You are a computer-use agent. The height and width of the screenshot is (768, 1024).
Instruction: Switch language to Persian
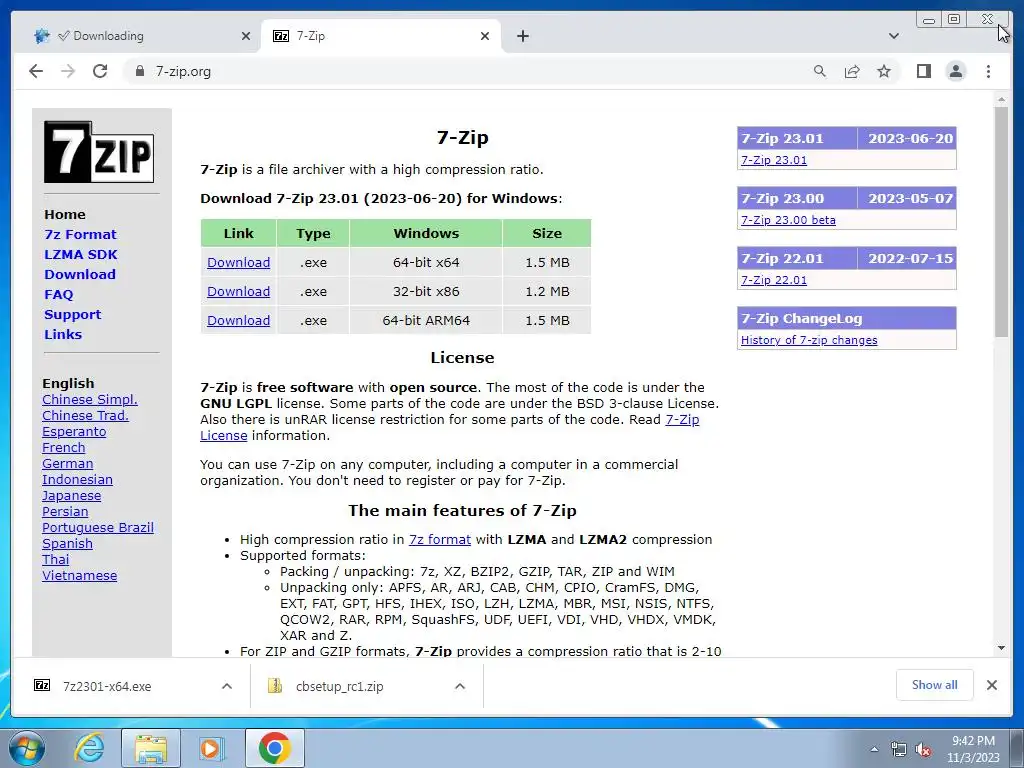pos(65,511)
